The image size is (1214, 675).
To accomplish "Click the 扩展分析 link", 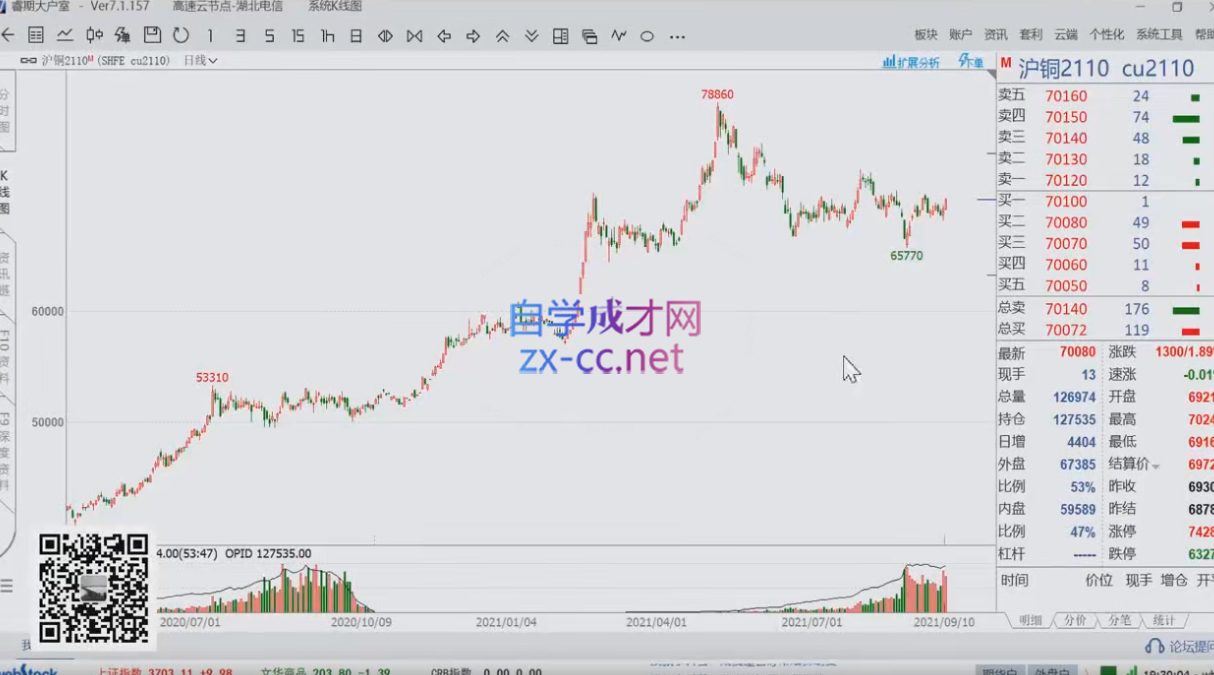I will tap(911, 62).
